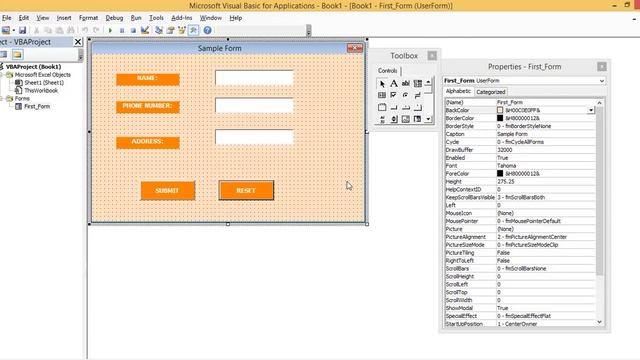Viewport: 640px width, 360px height.
Task: Open the Debug menu
Action: point(114,18)
